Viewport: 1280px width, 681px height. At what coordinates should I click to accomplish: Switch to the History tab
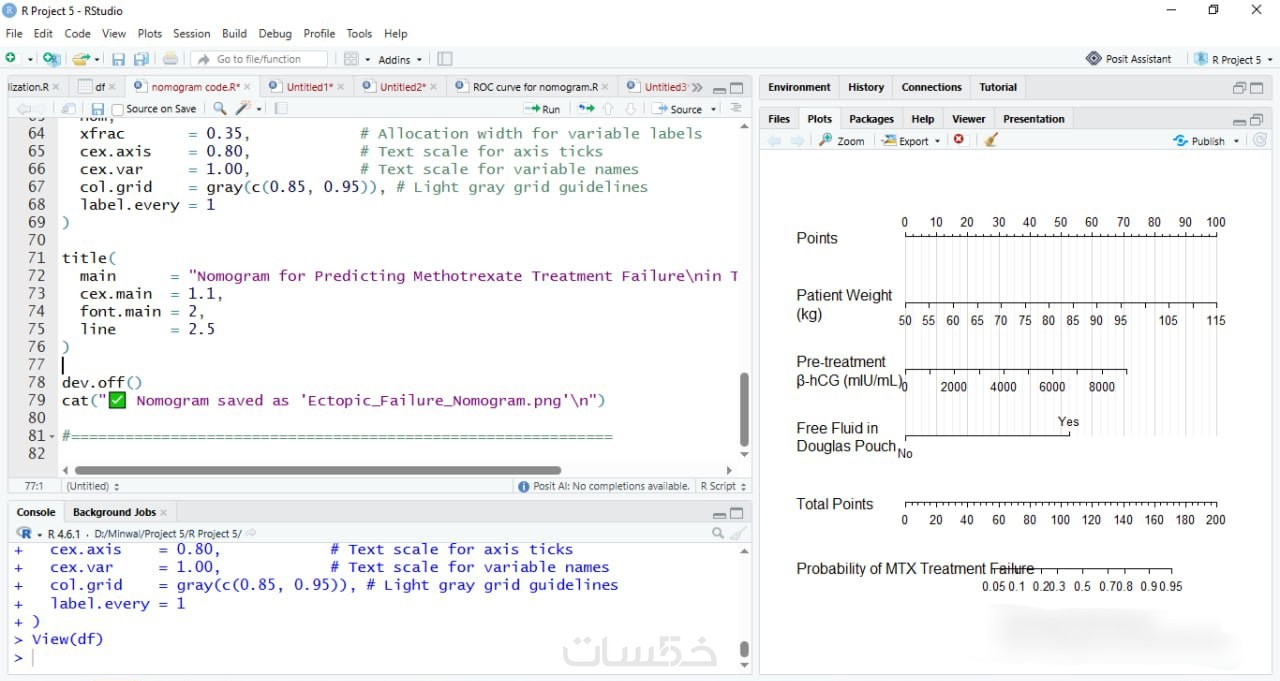866,87
